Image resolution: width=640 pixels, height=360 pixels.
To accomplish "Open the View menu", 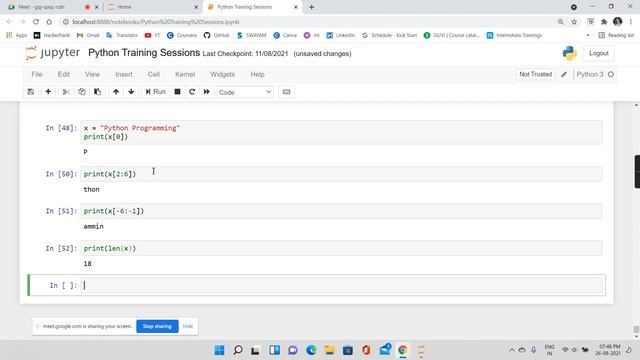I will coord(92,74).
